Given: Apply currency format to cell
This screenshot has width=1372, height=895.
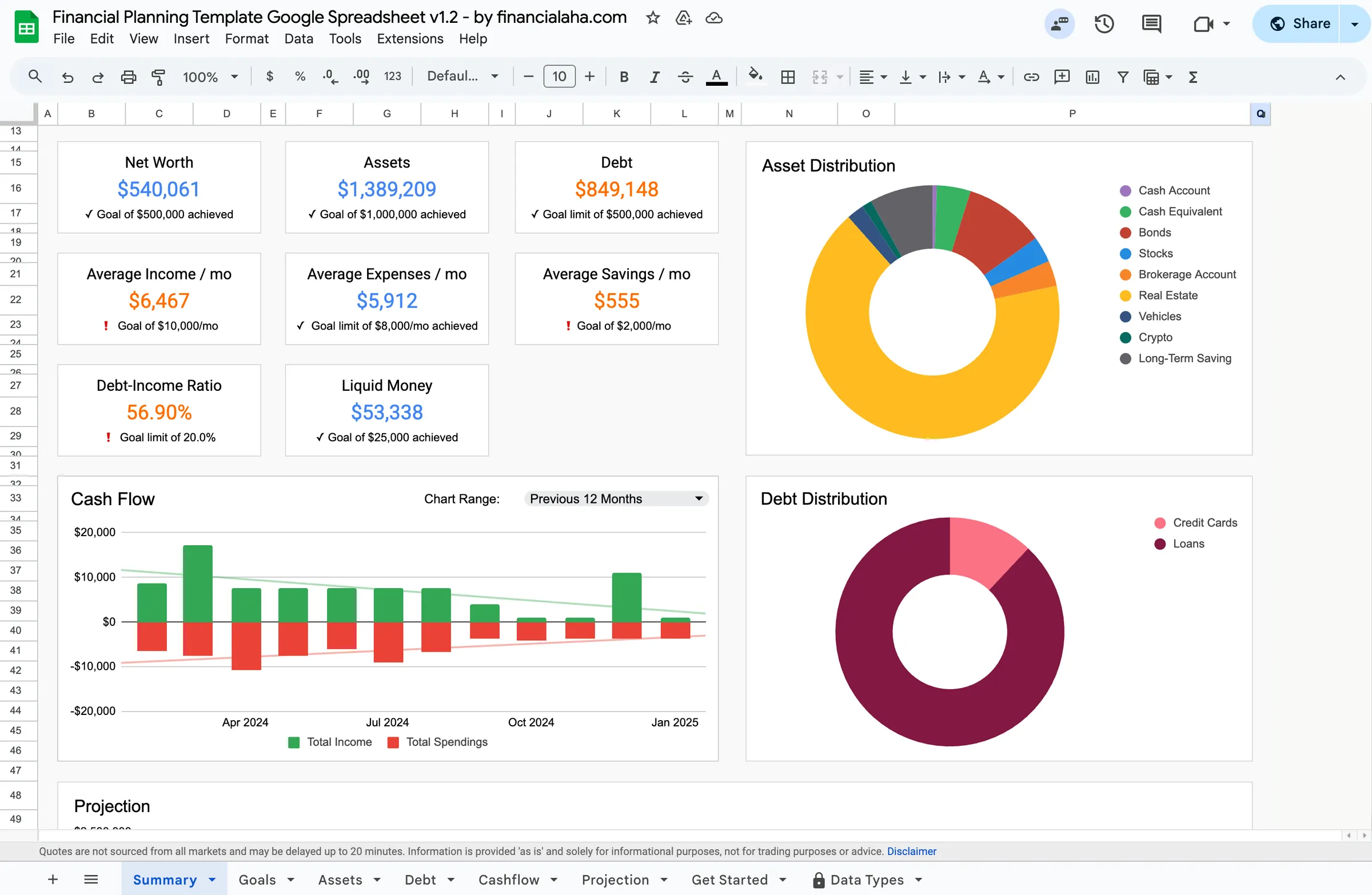Looking at the screenshot, I should [270, 76].
